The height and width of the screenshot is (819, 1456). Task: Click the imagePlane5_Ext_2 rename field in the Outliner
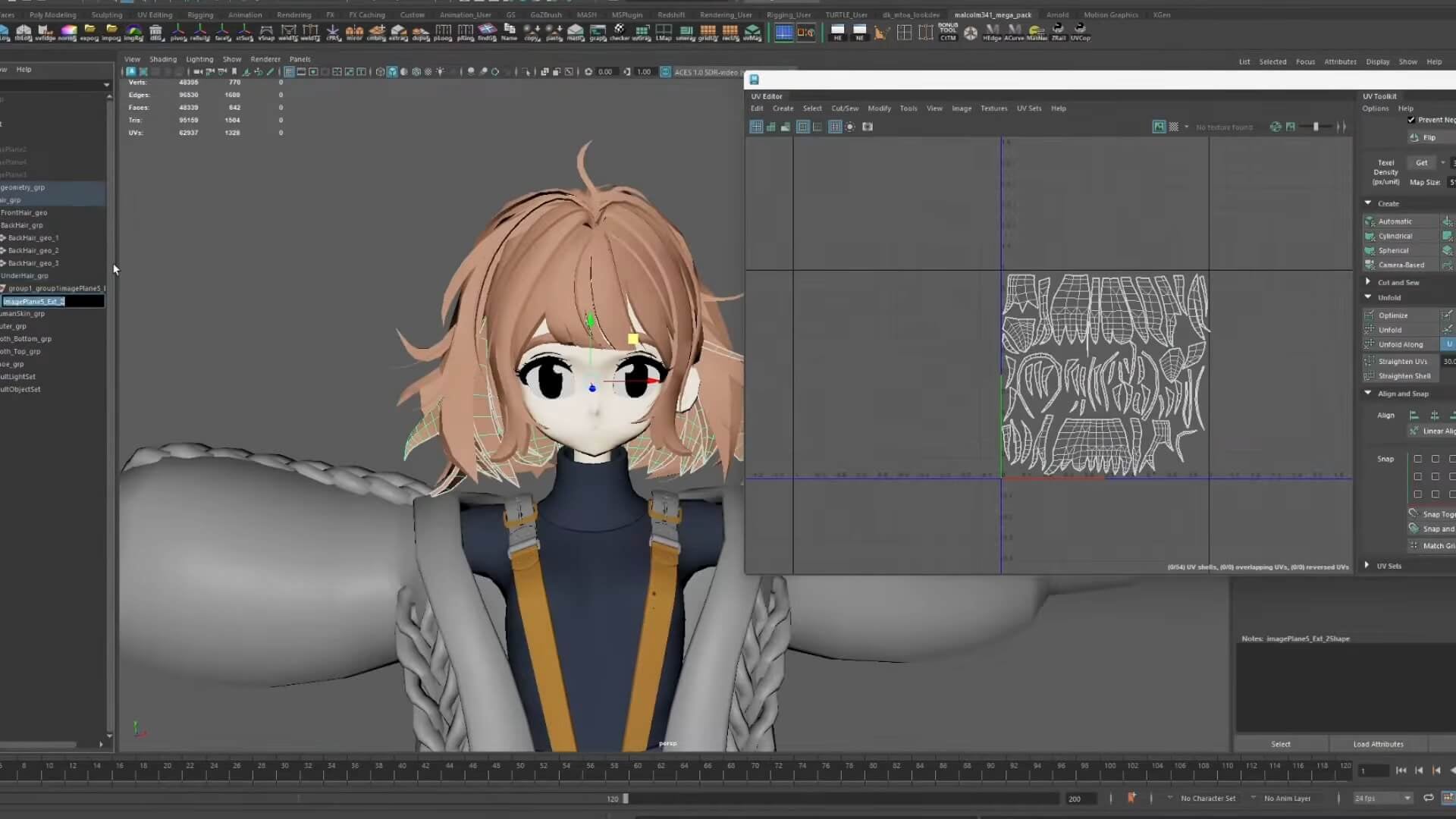(53, 301)
